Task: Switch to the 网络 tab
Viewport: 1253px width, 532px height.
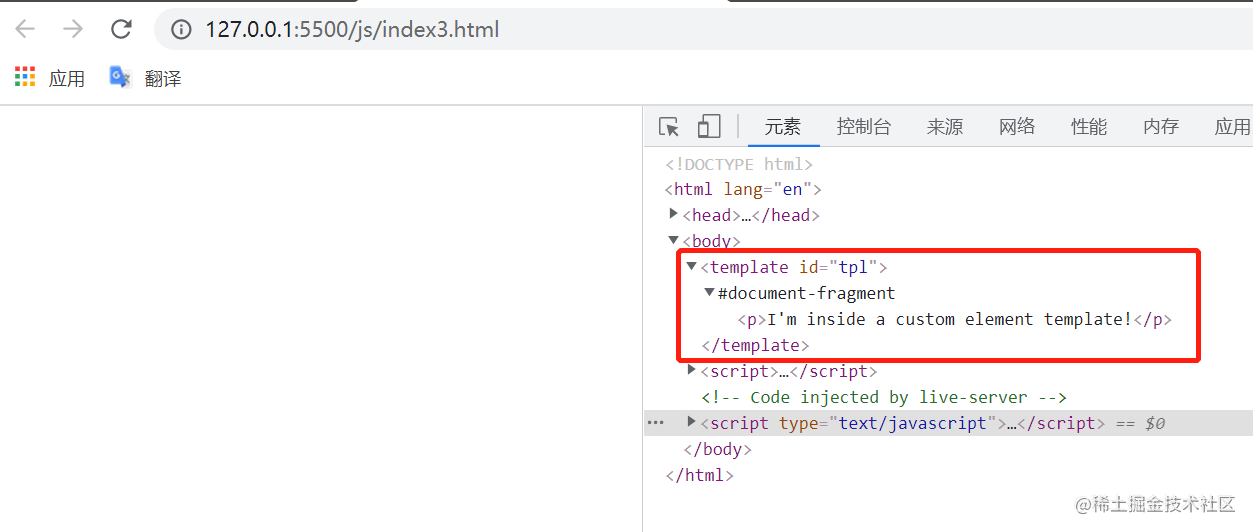Action: tap(1017, 127)
